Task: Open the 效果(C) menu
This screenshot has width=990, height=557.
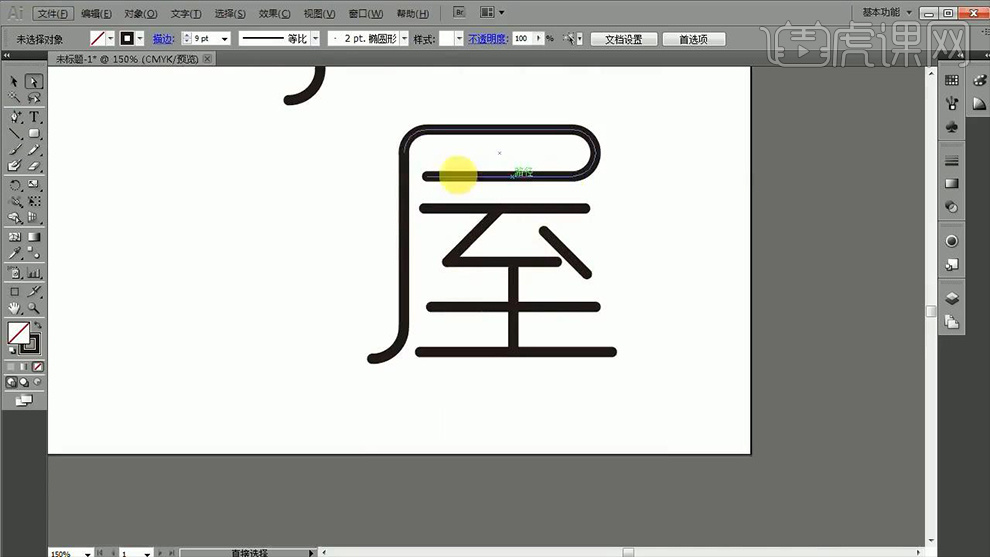Action: click(x=273, y=14)
